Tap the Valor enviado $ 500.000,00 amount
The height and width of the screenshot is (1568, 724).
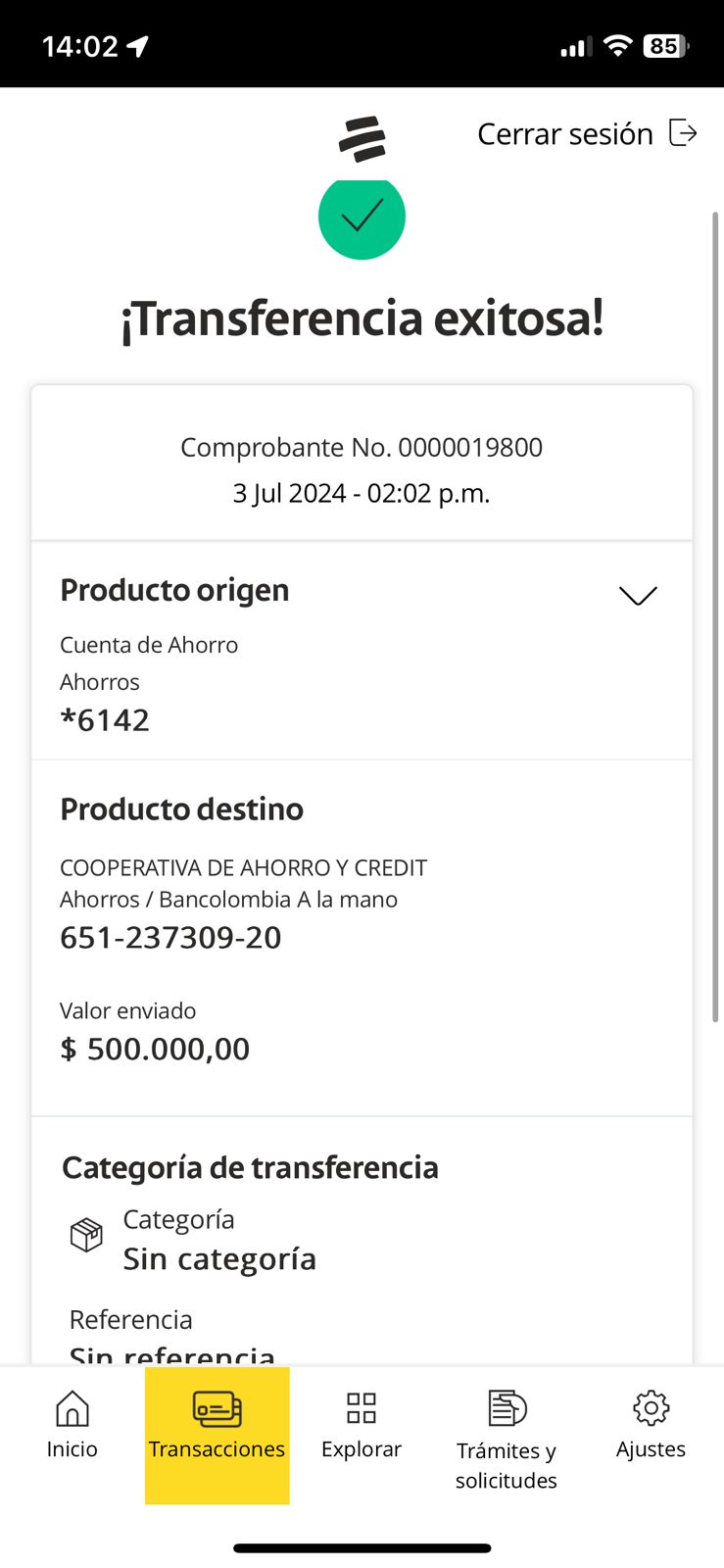click(155, 1049)
